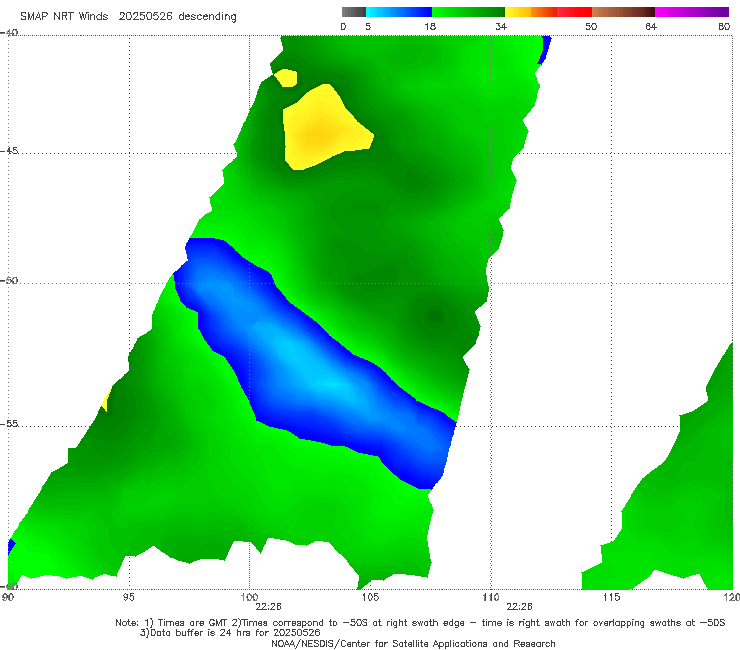740x650 pixels.
Task: Click the '5' label under the color bar
Action: point(368,27)
